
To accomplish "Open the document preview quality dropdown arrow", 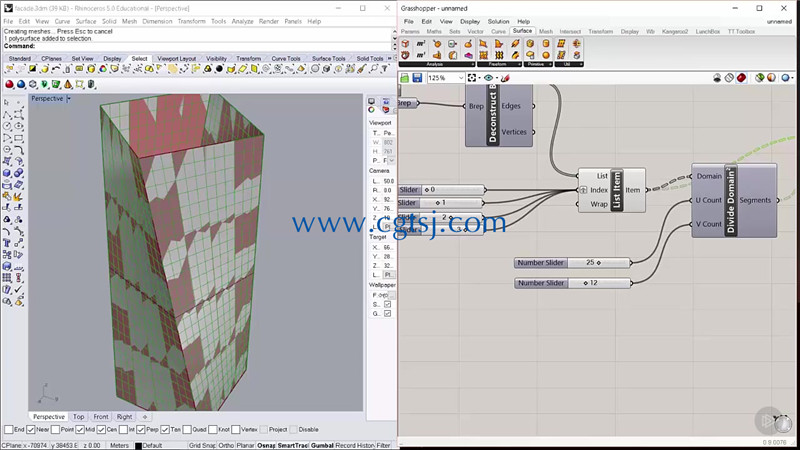I will coord(793,78).
